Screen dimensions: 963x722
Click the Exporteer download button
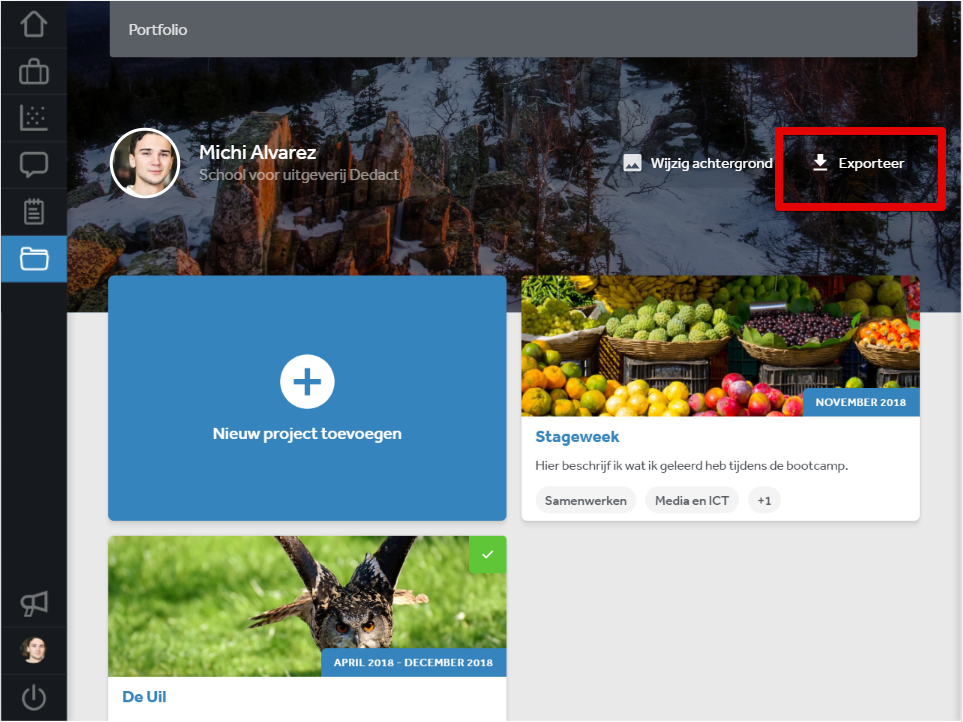point(858,163)
